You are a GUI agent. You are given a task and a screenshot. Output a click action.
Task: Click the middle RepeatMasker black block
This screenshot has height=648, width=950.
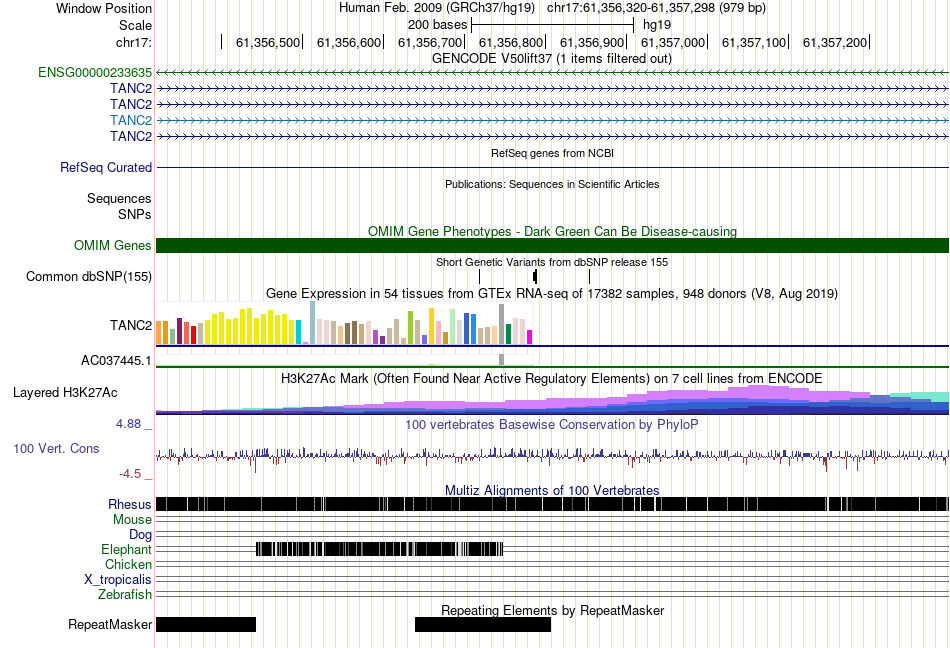pyautogui.click(x=483, y=624)
